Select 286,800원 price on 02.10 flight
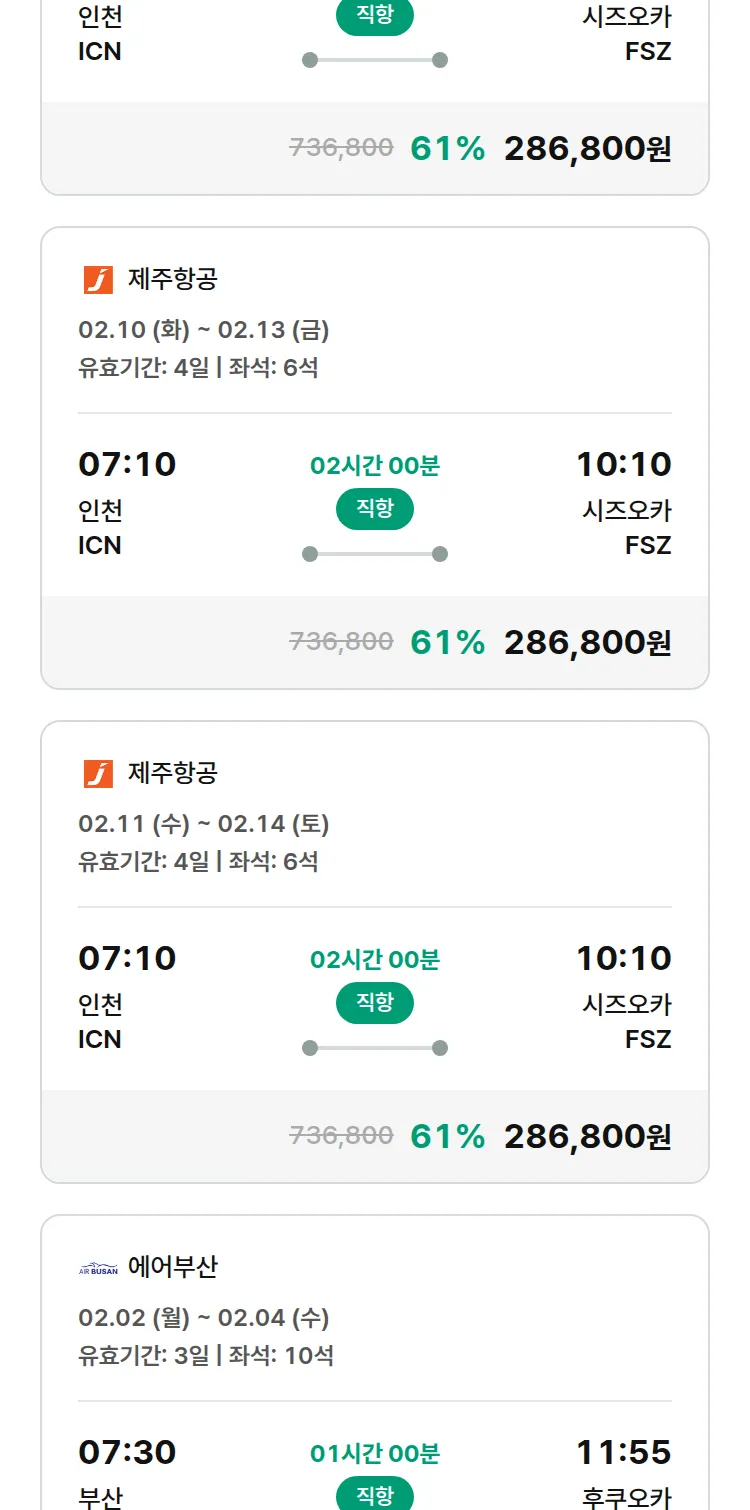The height and width of the screenshot is (1510, 750). point(587,642)
